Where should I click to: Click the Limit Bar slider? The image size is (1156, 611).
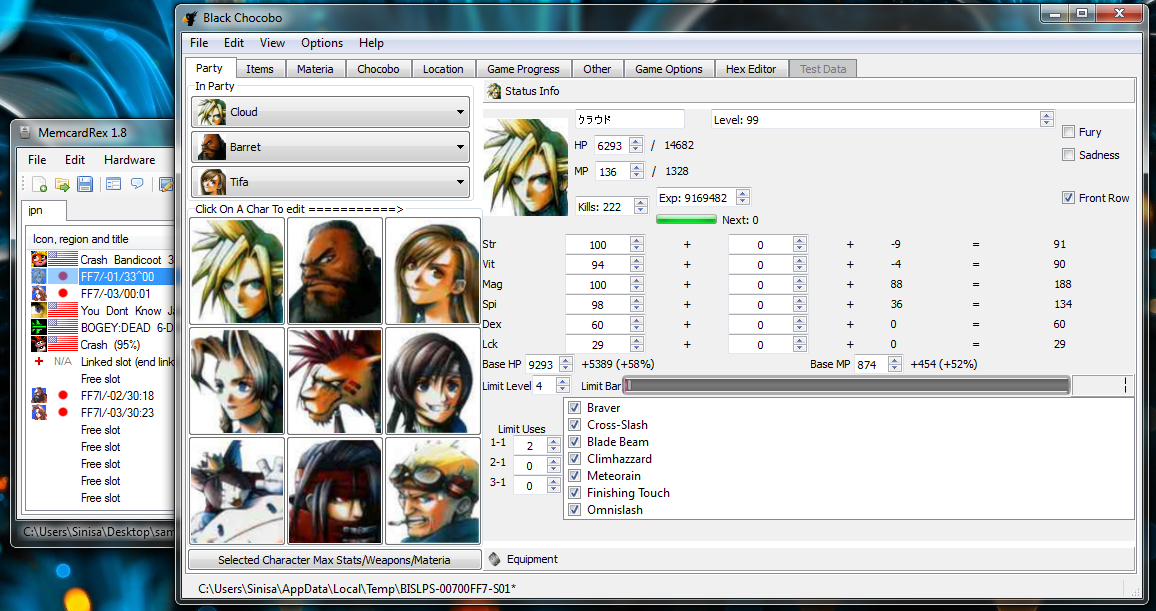coord(847,385)
